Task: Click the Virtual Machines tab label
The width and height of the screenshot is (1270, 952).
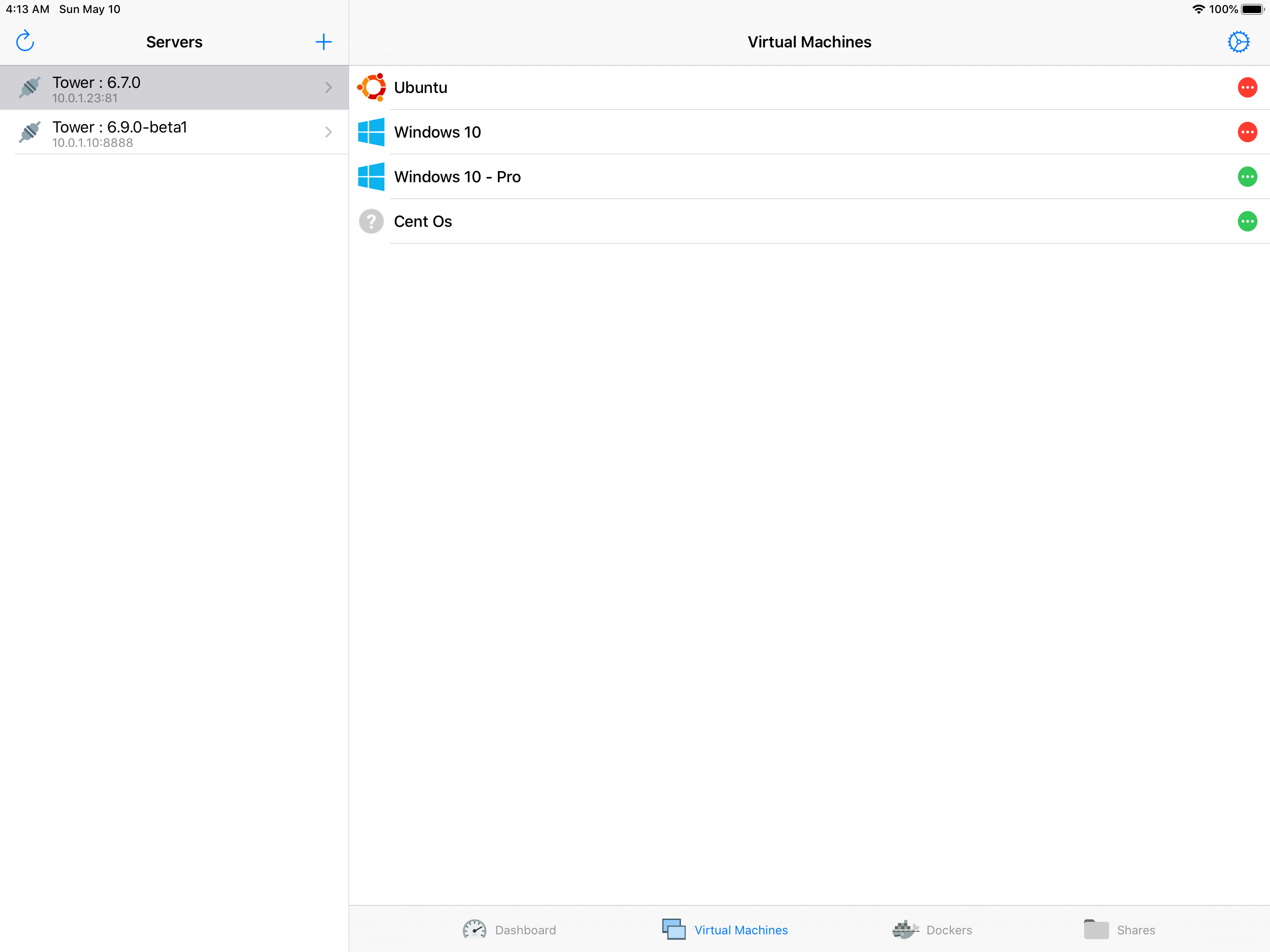Action: [741, 930]
